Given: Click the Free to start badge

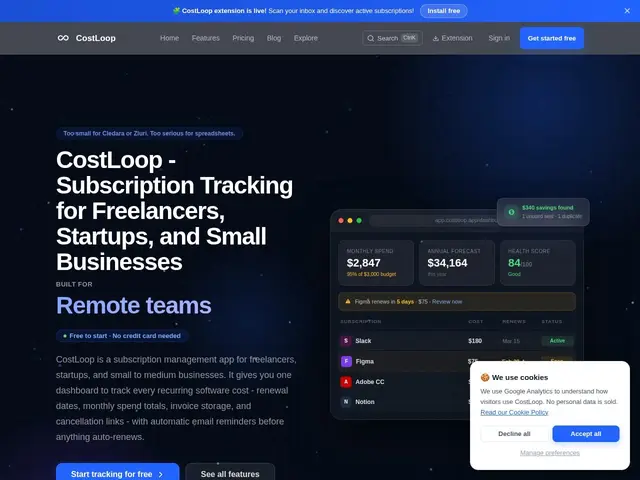Looking at the screenshot, I should [x=122, y=336].
